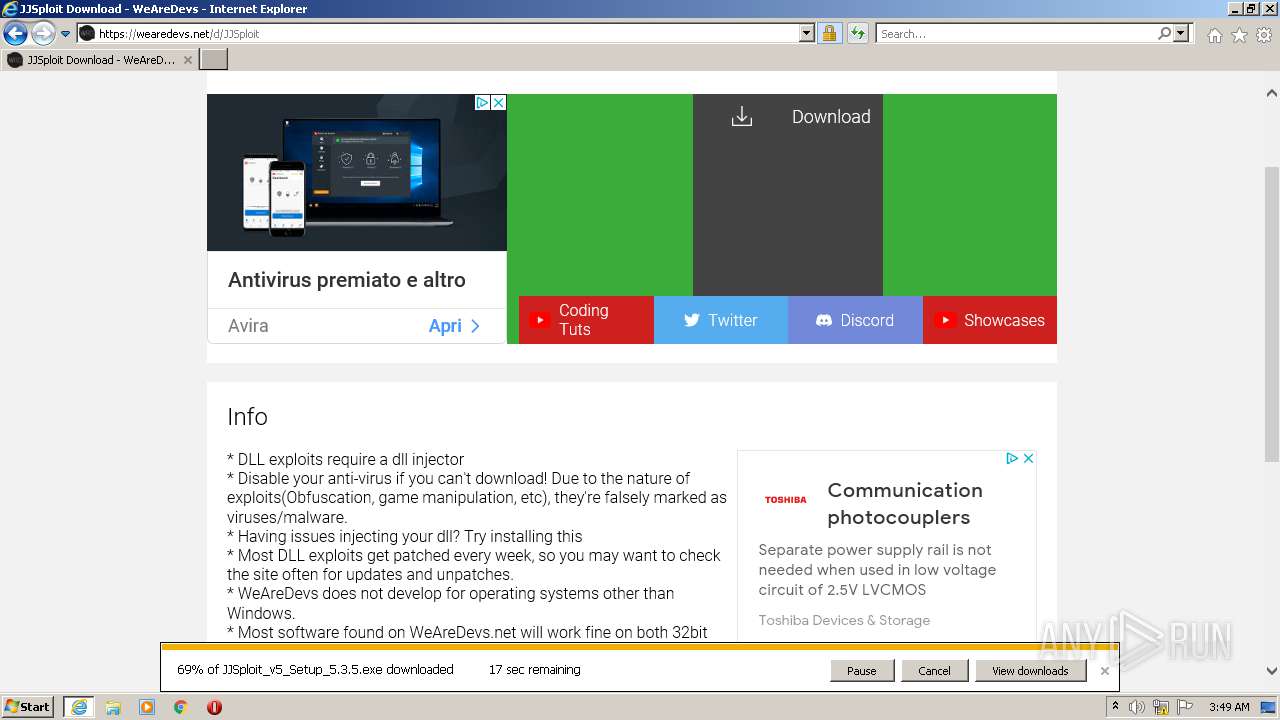Click AdChoices icon on Toshiba ad
This screenshot has height=720, width=1280.
pos(1012,458)
